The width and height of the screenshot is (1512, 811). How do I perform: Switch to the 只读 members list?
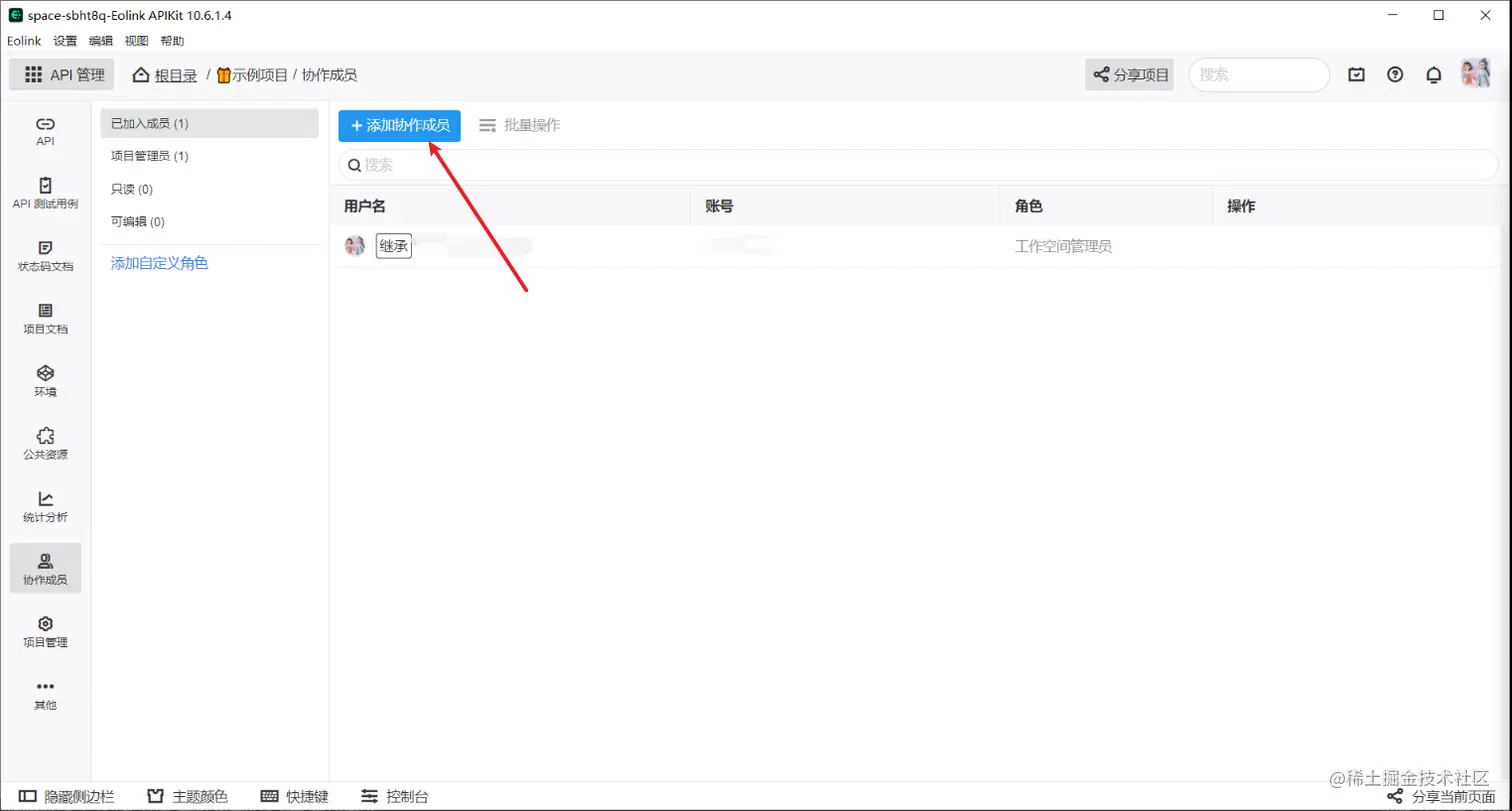coord(129,189)
